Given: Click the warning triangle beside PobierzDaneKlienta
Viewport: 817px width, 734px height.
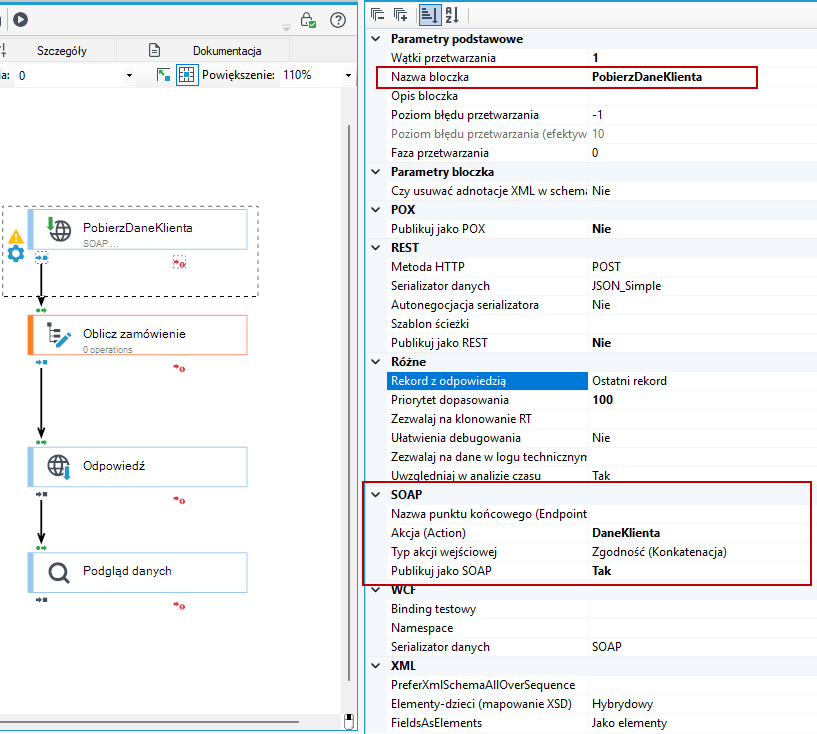Looking at the screenshot, I should coord(16,237).
